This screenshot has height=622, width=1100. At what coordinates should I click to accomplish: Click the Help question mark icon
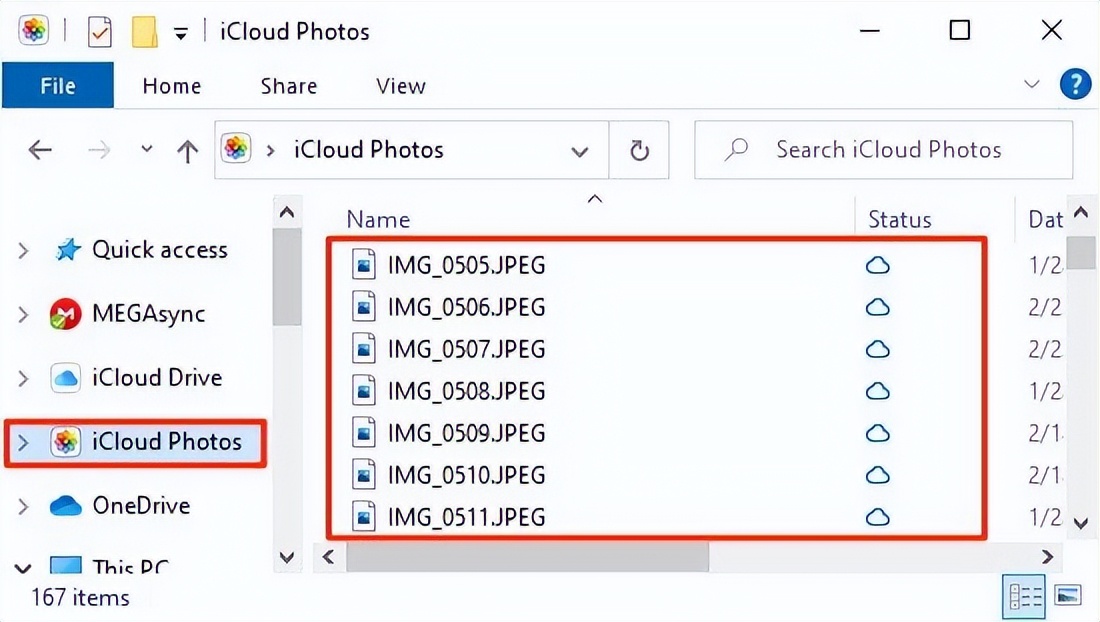pyautogui.click(x=1074, y=85)
